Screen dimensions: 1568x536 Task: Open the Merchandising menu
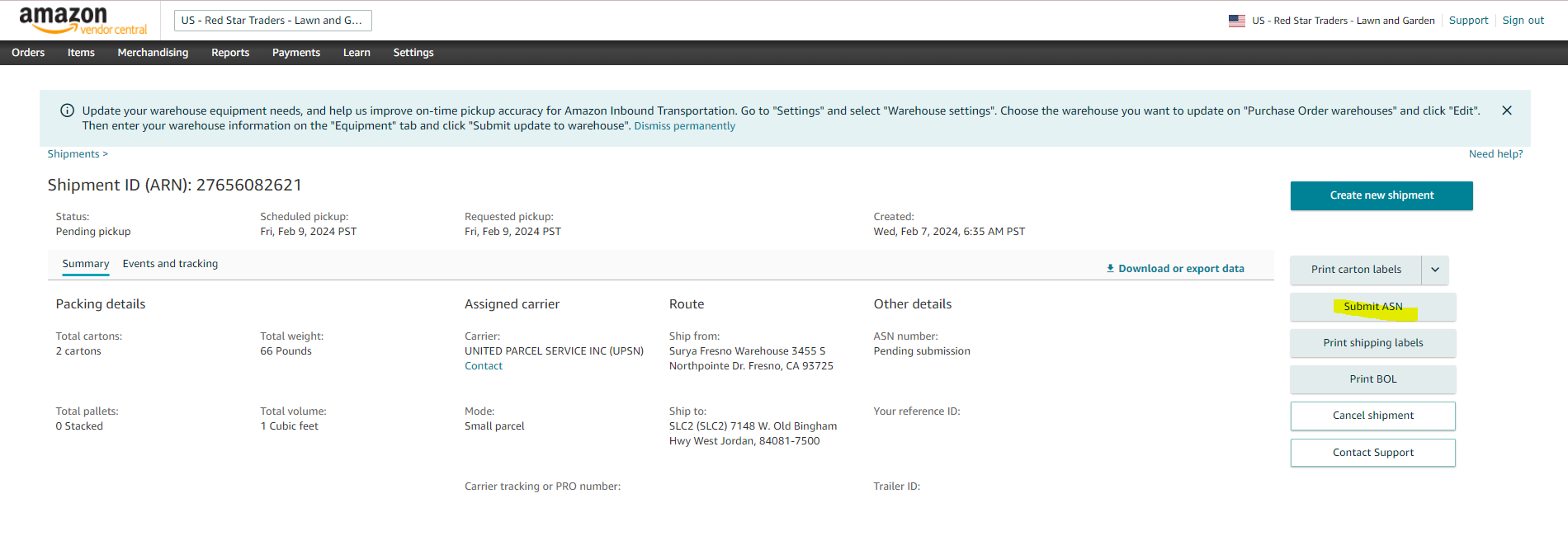click(x=153, y=53)
